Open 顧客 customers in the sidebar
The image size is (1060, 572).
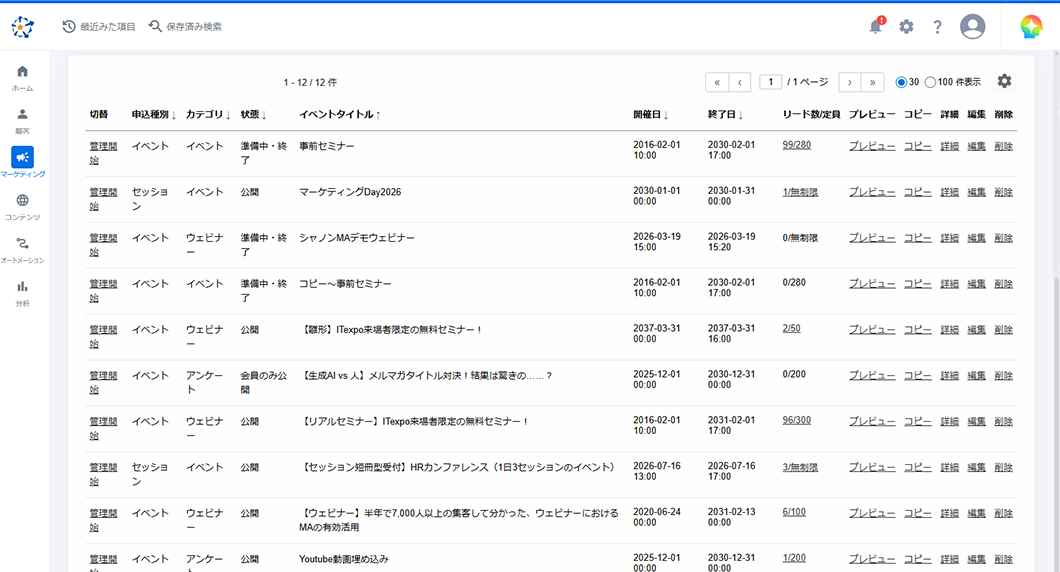[x=22, y=121]
